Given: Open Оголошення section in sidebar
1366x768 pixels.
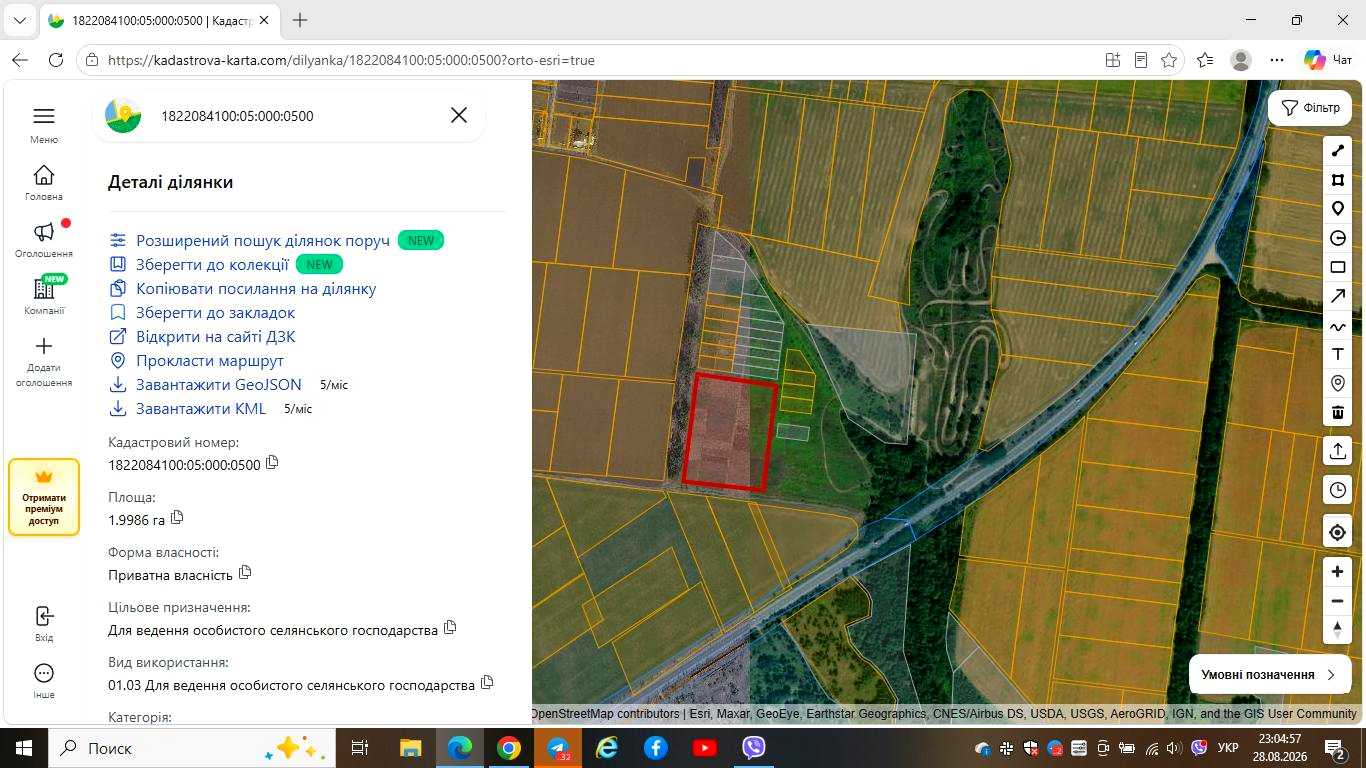Looking at the screenshot, I should [x=44, y=241].
